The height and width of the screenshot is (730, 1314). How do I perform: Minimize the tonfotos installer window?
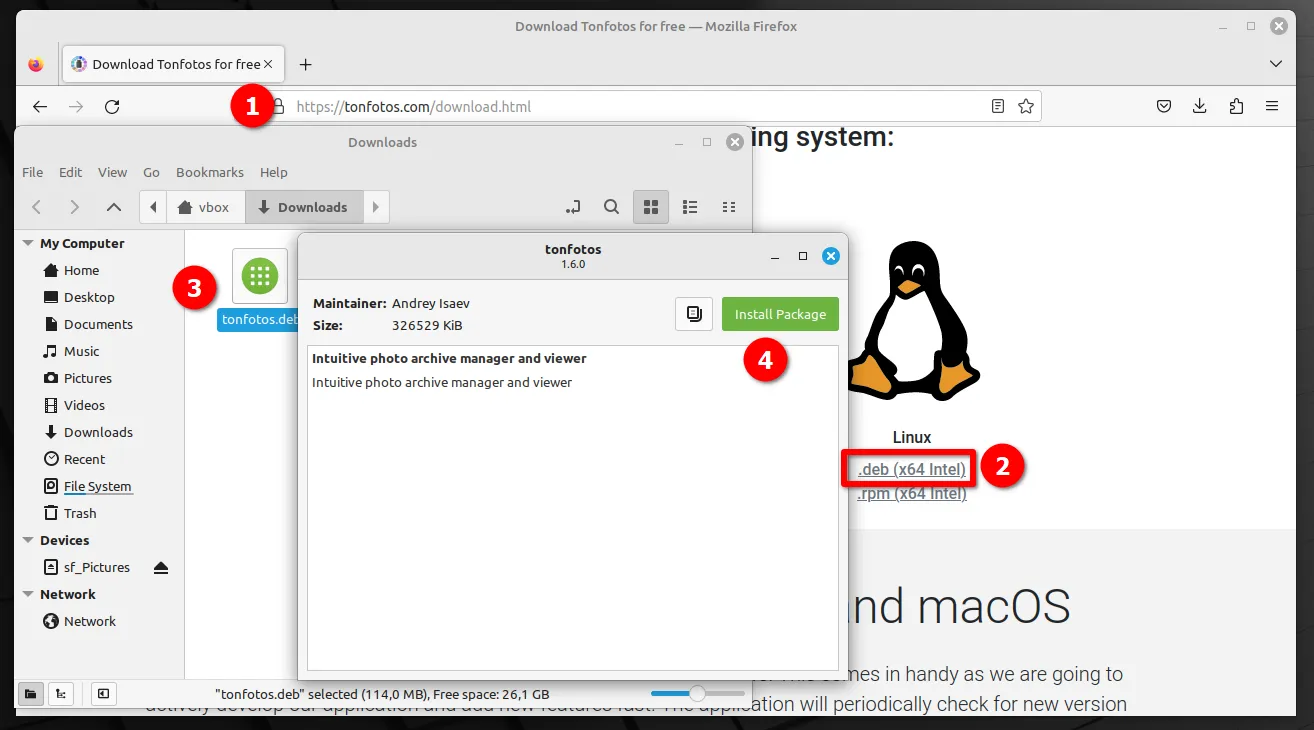pyautogui.click(x=775, y=257)
